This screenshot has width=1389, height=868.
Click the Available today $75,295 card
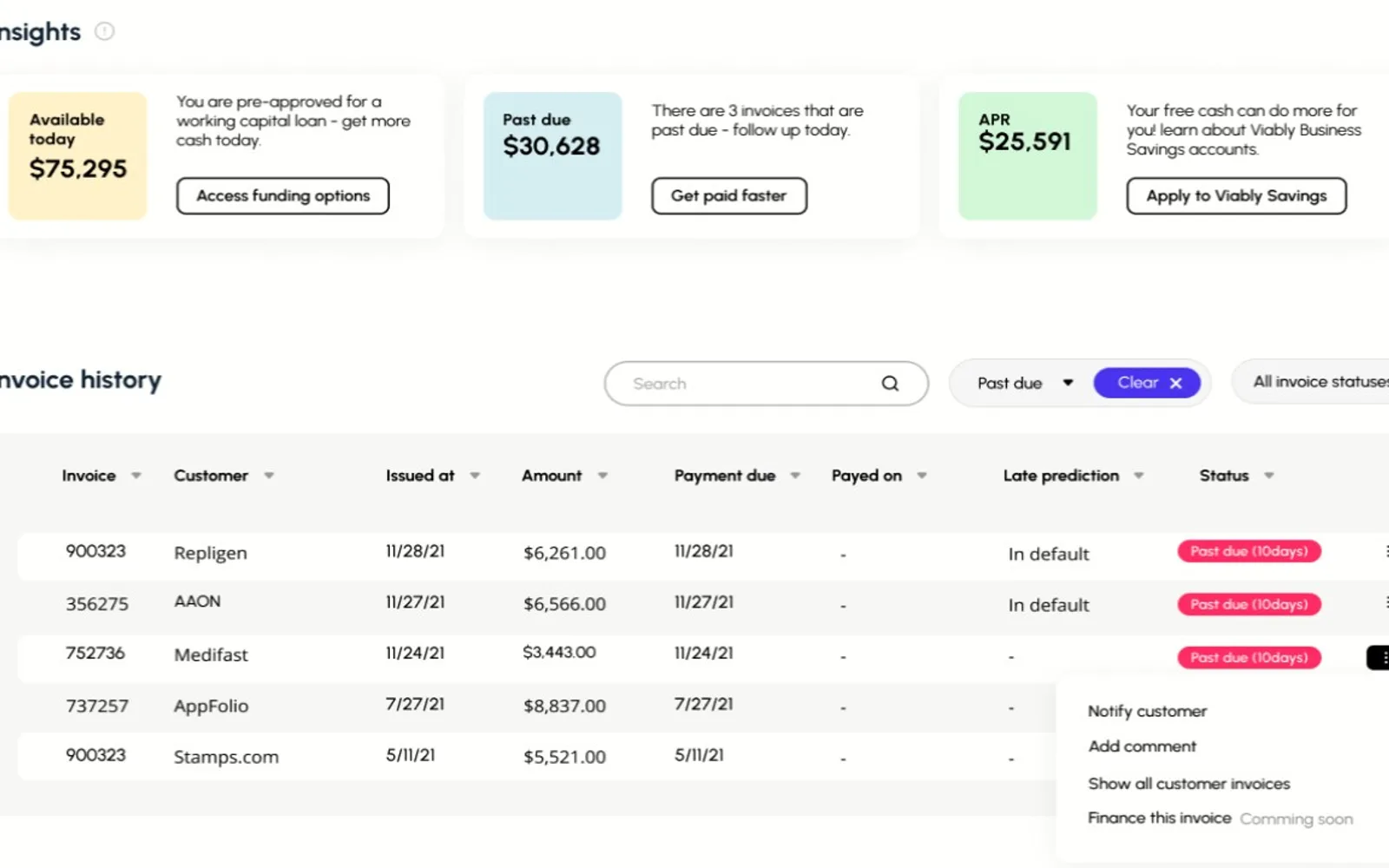(x=78, y=156)
